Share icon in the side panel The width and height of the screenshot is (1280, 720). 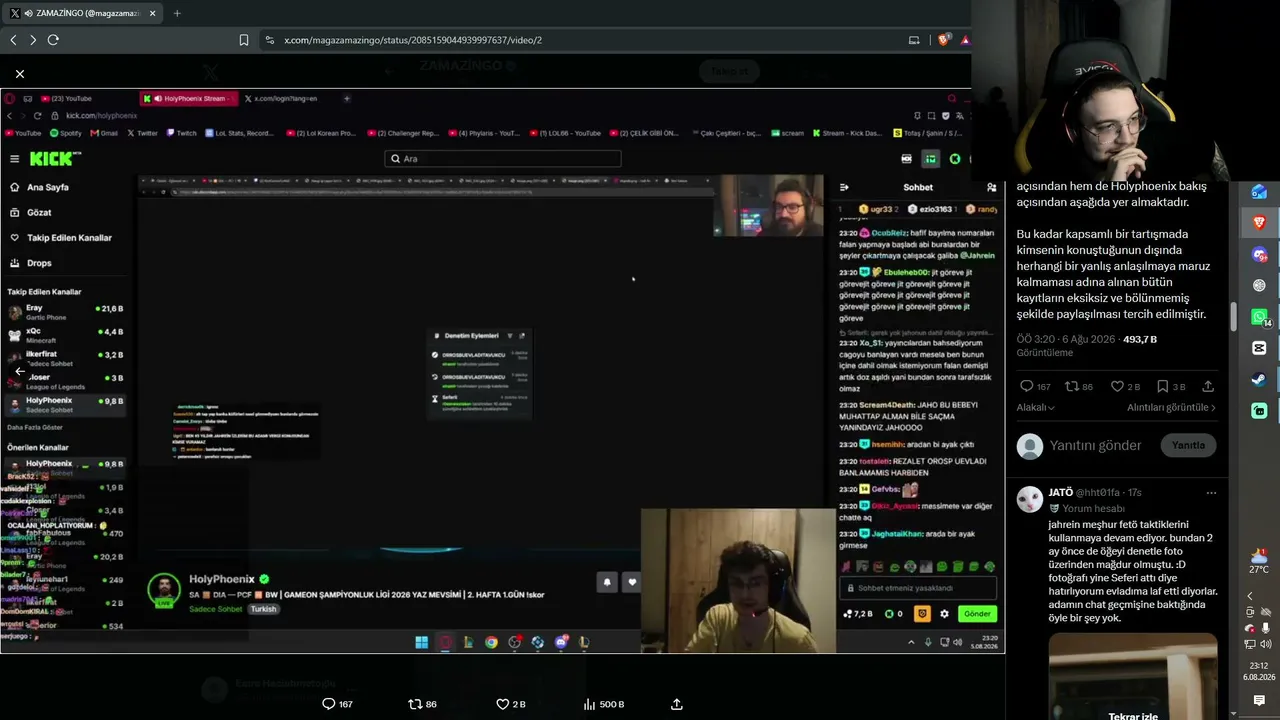(1208, 386)
